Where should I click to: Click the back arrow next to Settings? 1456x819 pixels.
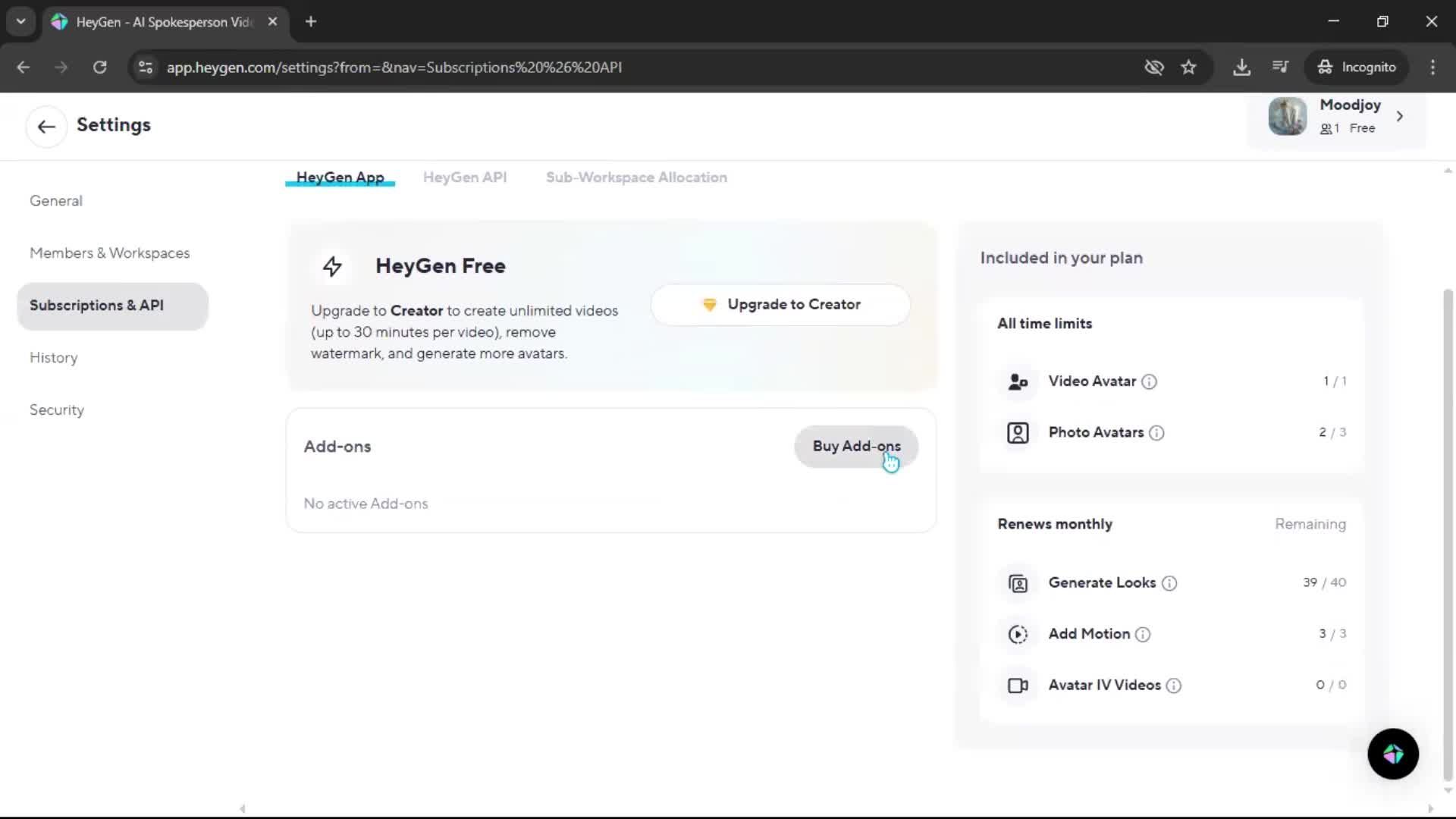point(46,127)
